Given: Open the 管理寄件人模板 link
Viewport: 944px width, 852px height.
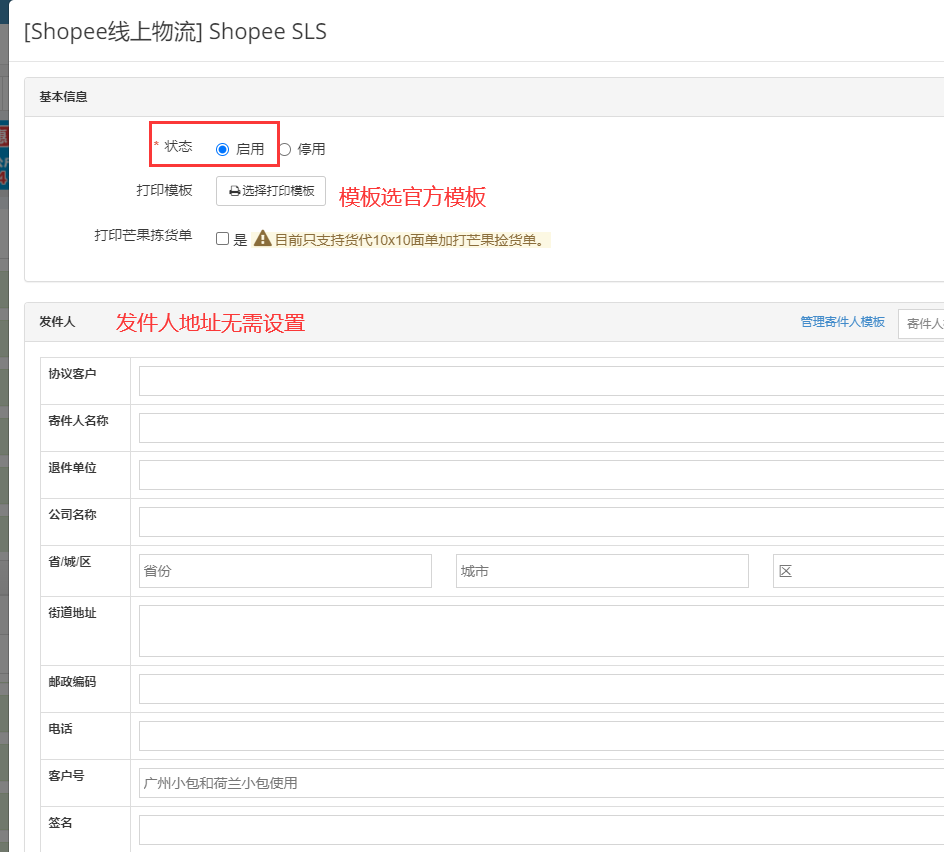Looking at the screenshot, I should tap(842, 322).
